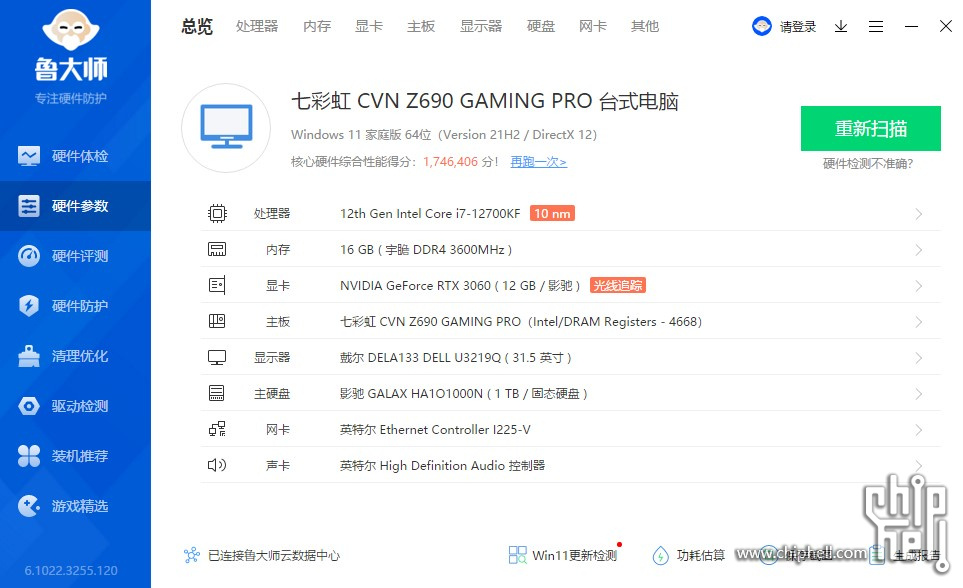Open 游戏精选 in the sidebar
The width and height of the screenshot is (963, 588).
pyautogui.click(x=75, y=506)
